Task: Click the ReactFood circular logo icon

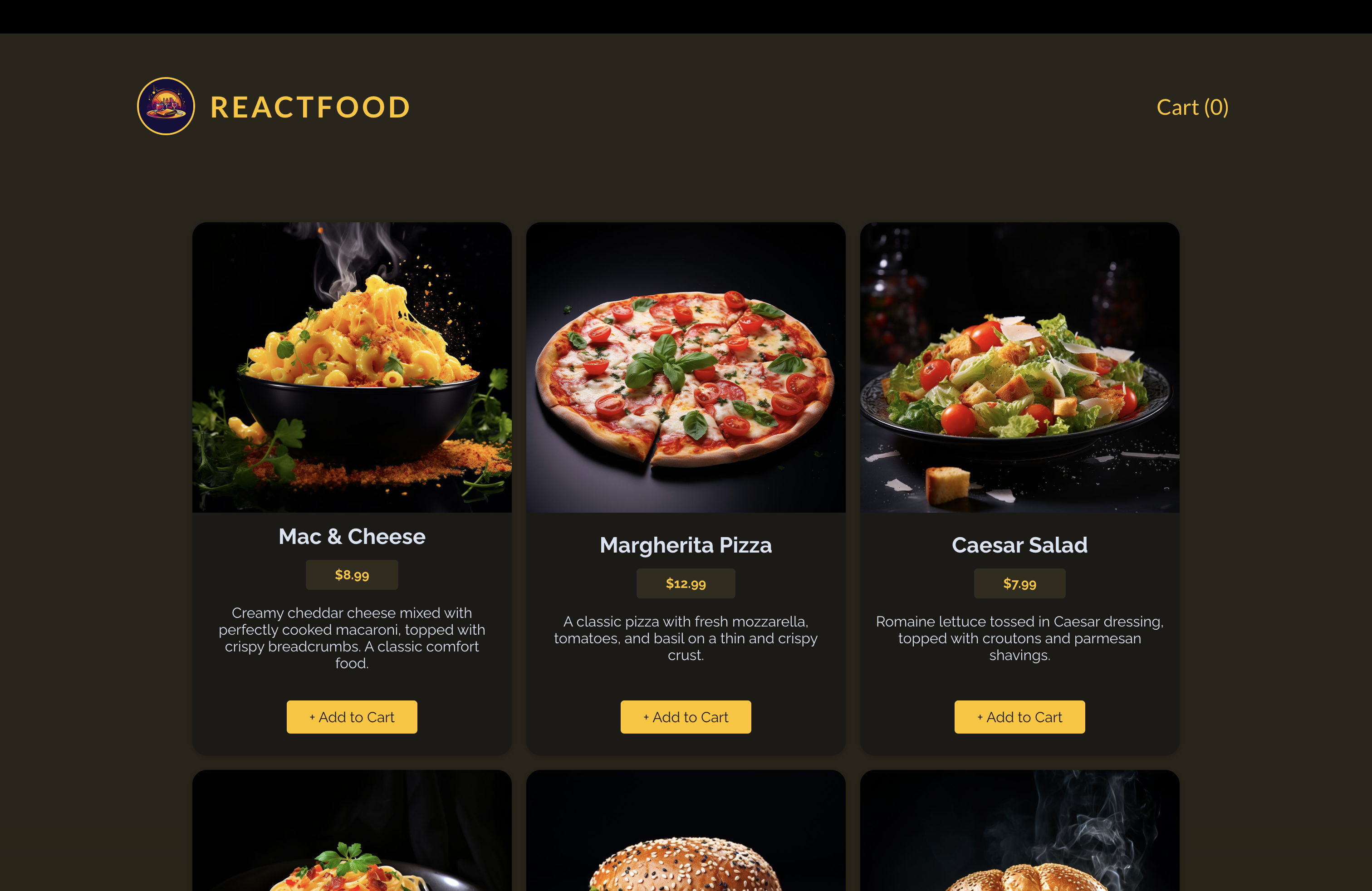Action: click(x=166, y=107)
